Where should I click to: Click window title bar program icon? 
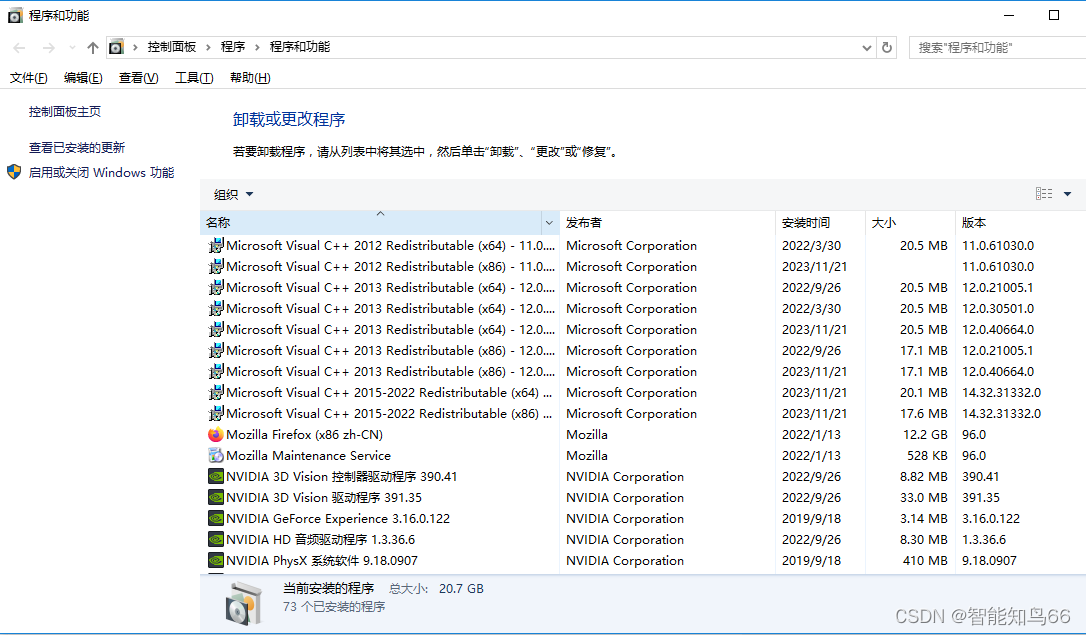15,15
